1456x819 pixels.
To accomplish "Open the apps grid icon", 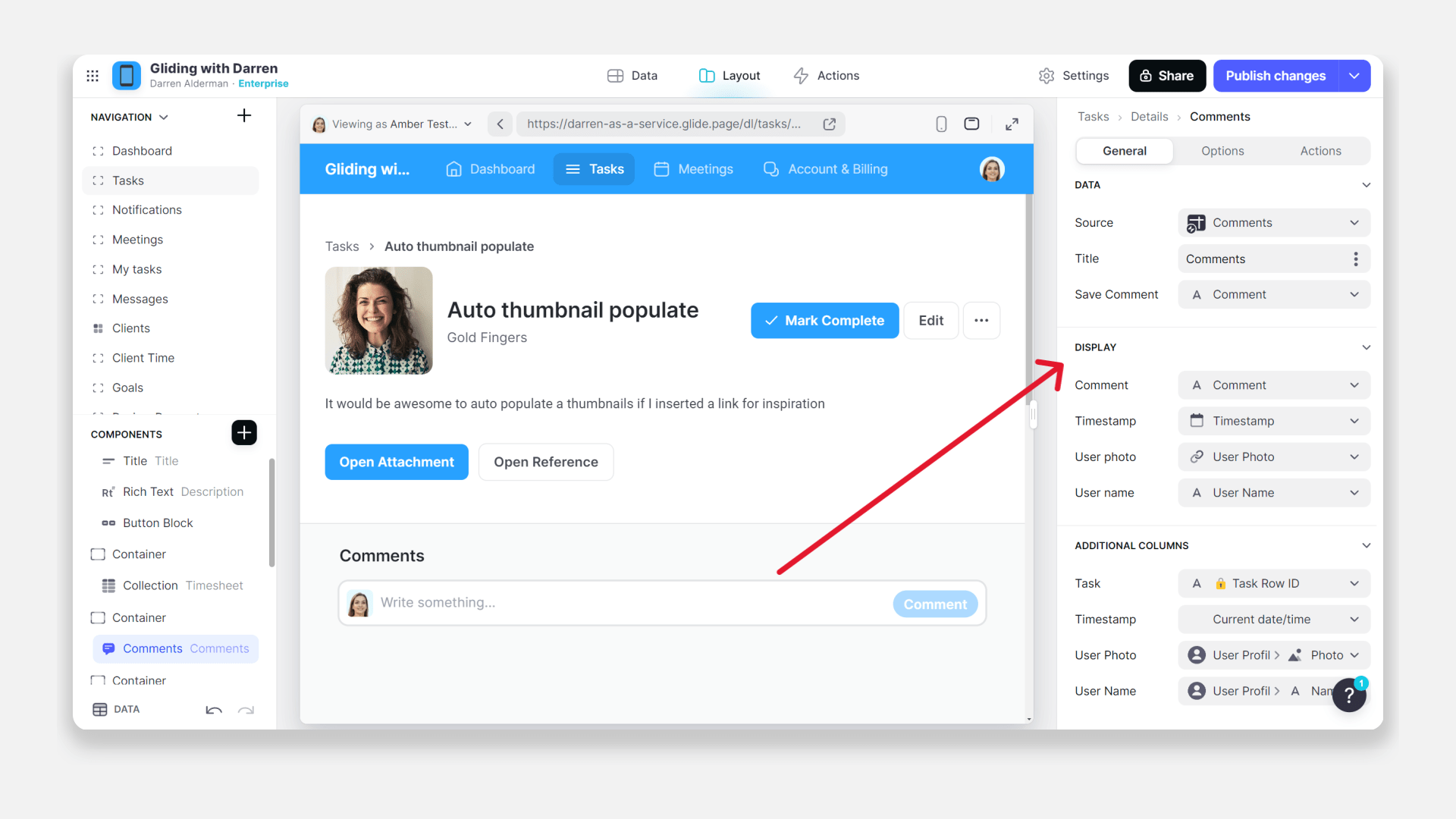I will click(93, 76).
